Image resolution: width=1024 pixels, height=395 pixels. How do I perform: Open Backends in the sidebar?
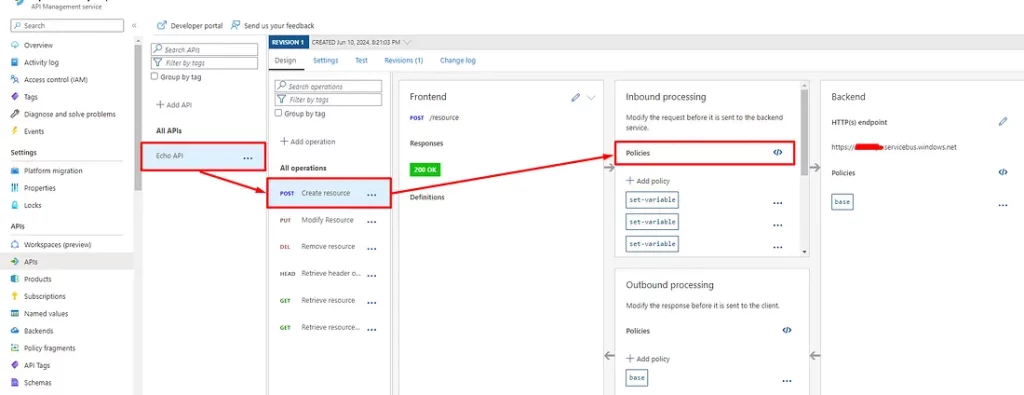[39, 331]
